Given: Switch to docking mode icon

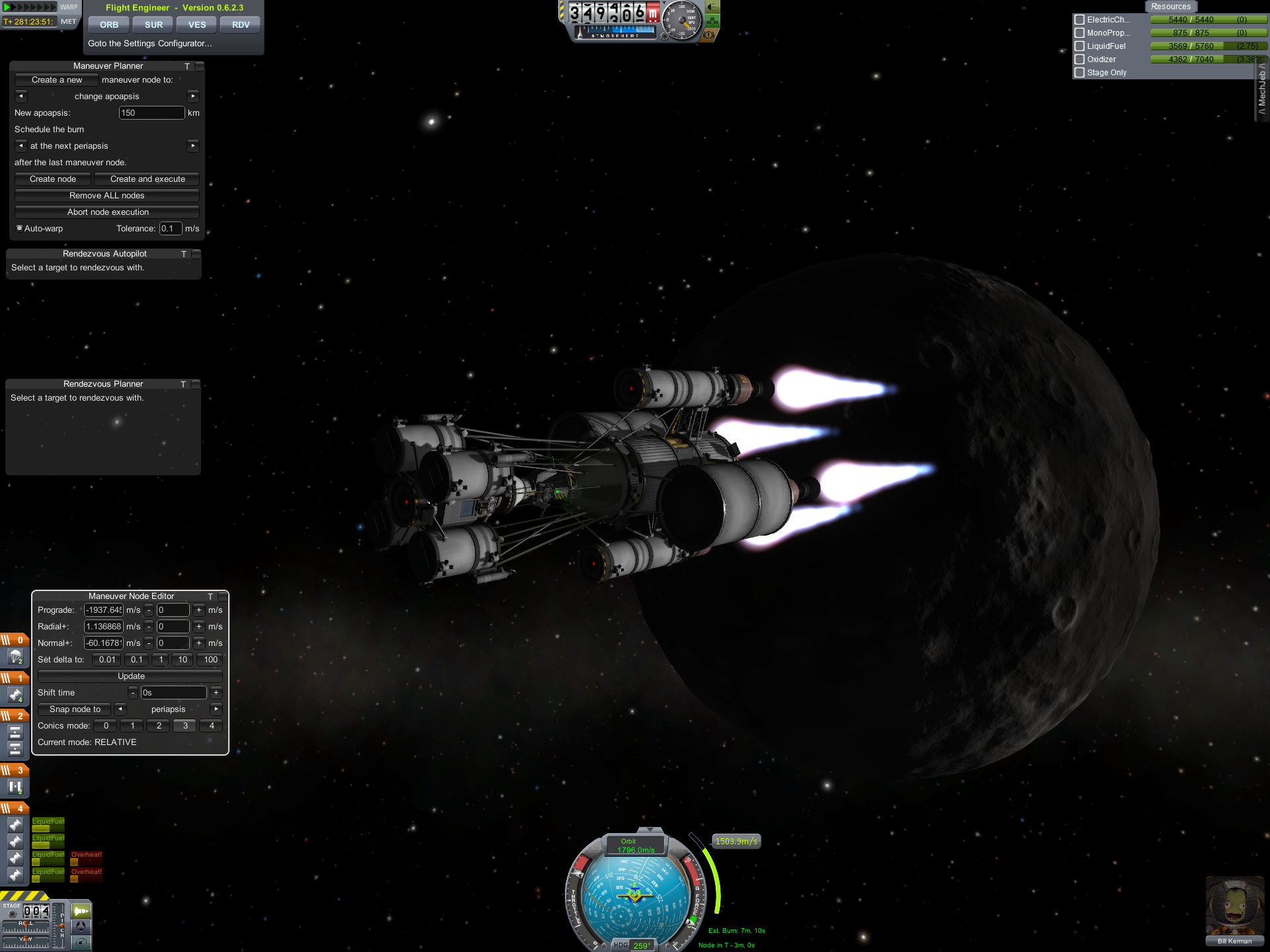Looking at the screenshot, I should point(81,926).
